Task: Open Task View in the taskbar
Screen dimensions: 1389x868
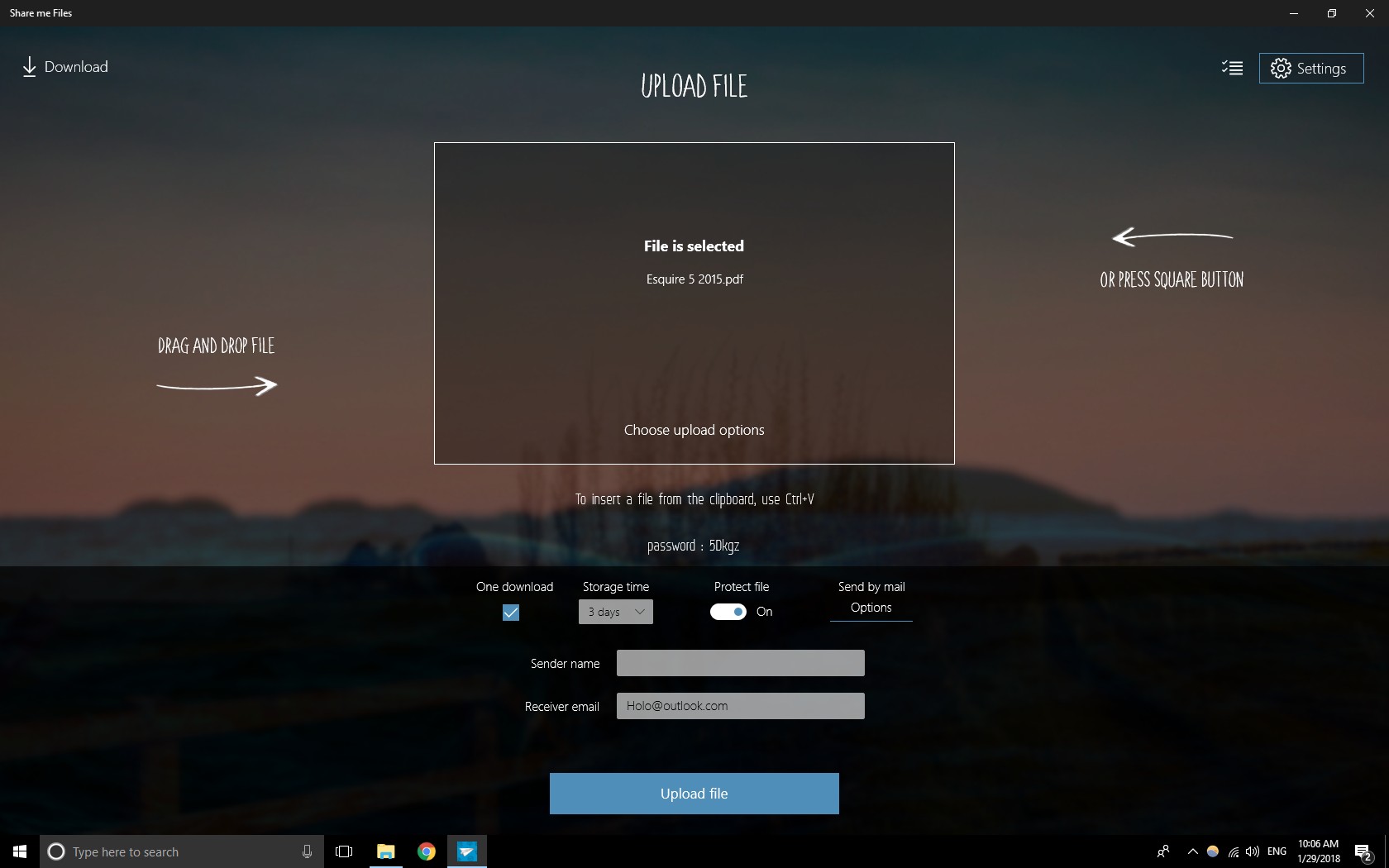Action: (344, 851)
